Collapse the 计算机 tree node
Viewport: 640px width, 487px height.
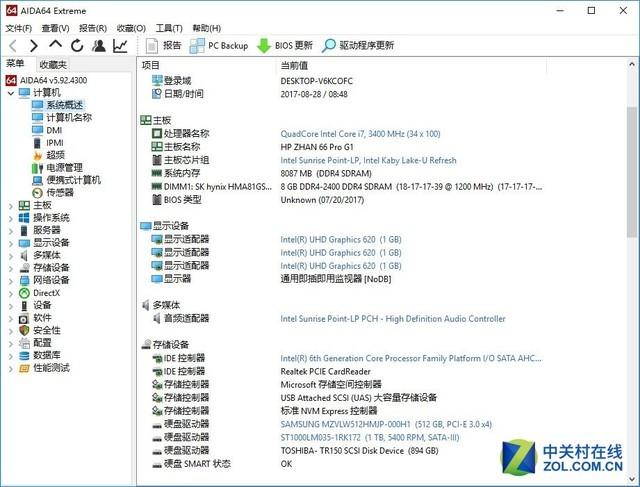coord(11,93)
